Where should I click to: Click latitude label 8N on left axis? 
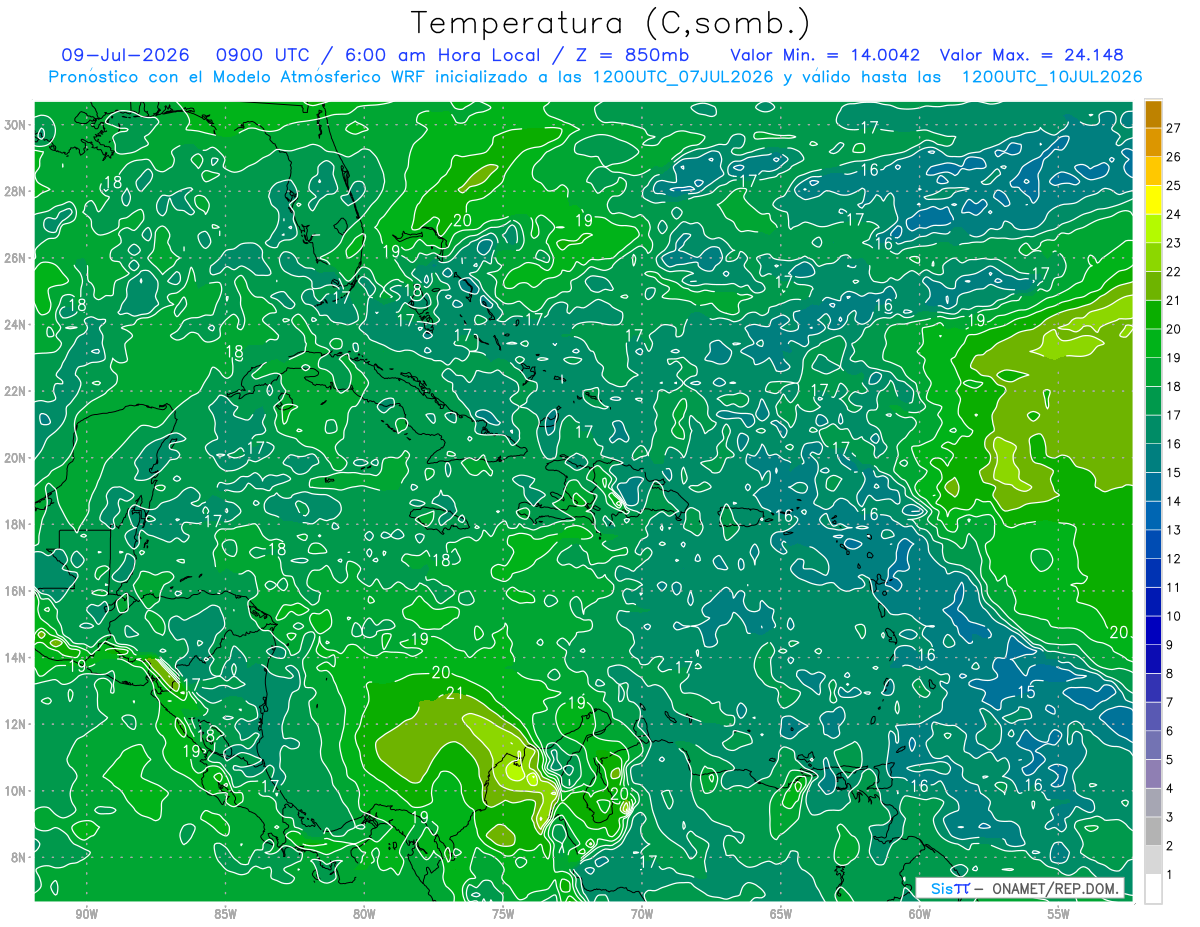click(x=18, y=857)
